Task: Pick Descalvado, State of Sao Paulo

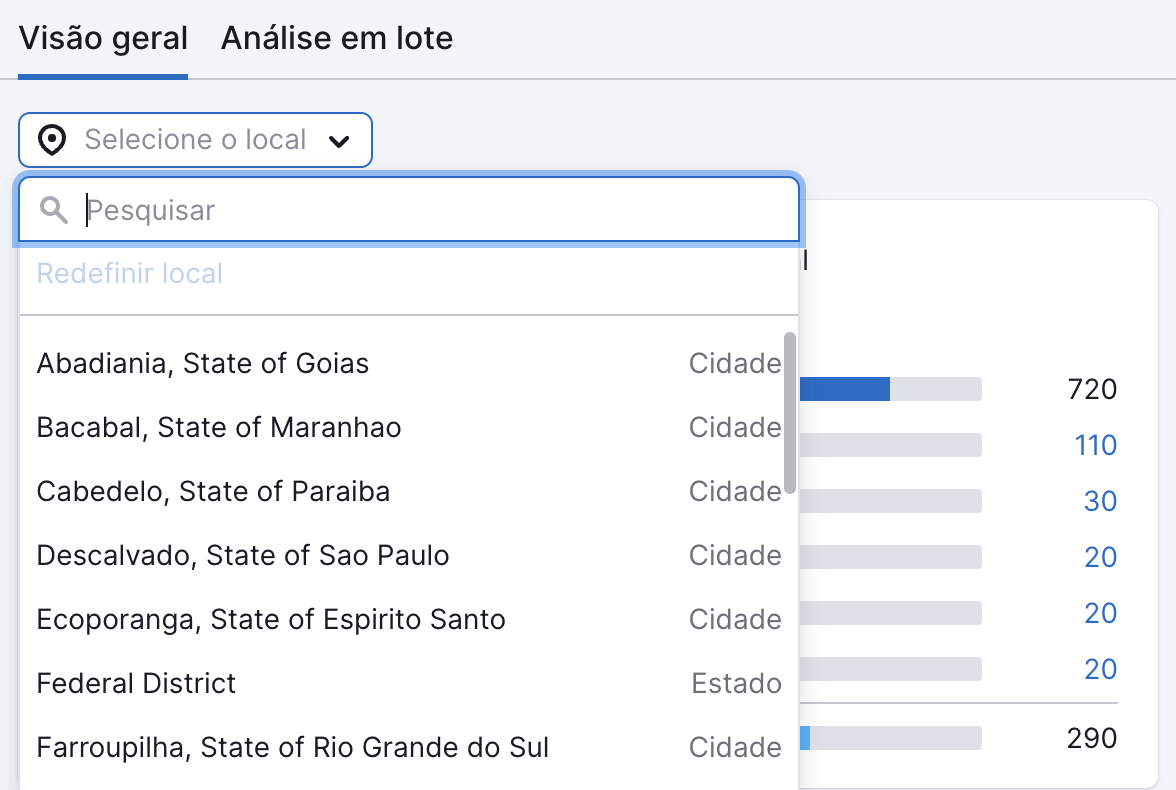Action: 243,556
